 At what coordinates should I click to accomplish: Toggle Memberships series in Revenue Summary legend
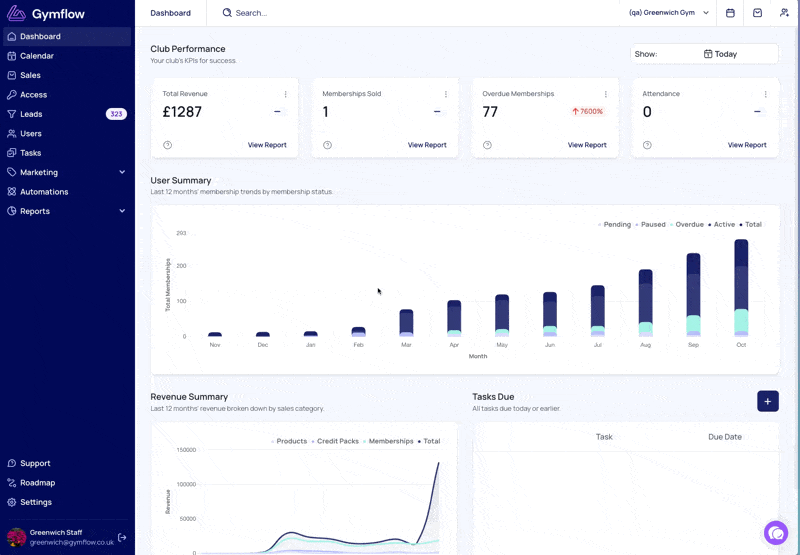[388, 441]
